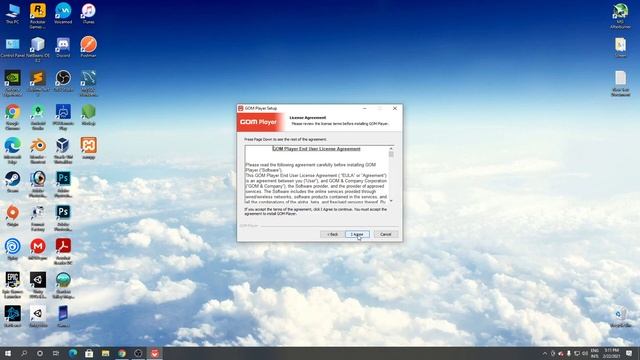640x360 pixels.
Task: Select the green cube desktop shortcut
Action: coord(88,115)
